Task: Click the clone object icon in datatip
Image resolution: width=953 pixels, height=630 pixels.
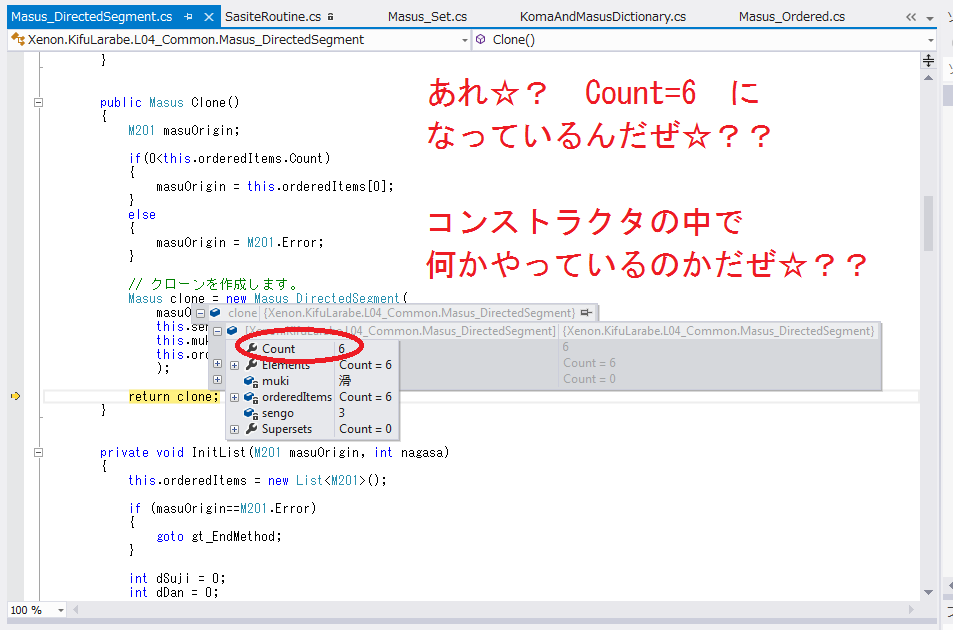Action: [x=215, y=313]
